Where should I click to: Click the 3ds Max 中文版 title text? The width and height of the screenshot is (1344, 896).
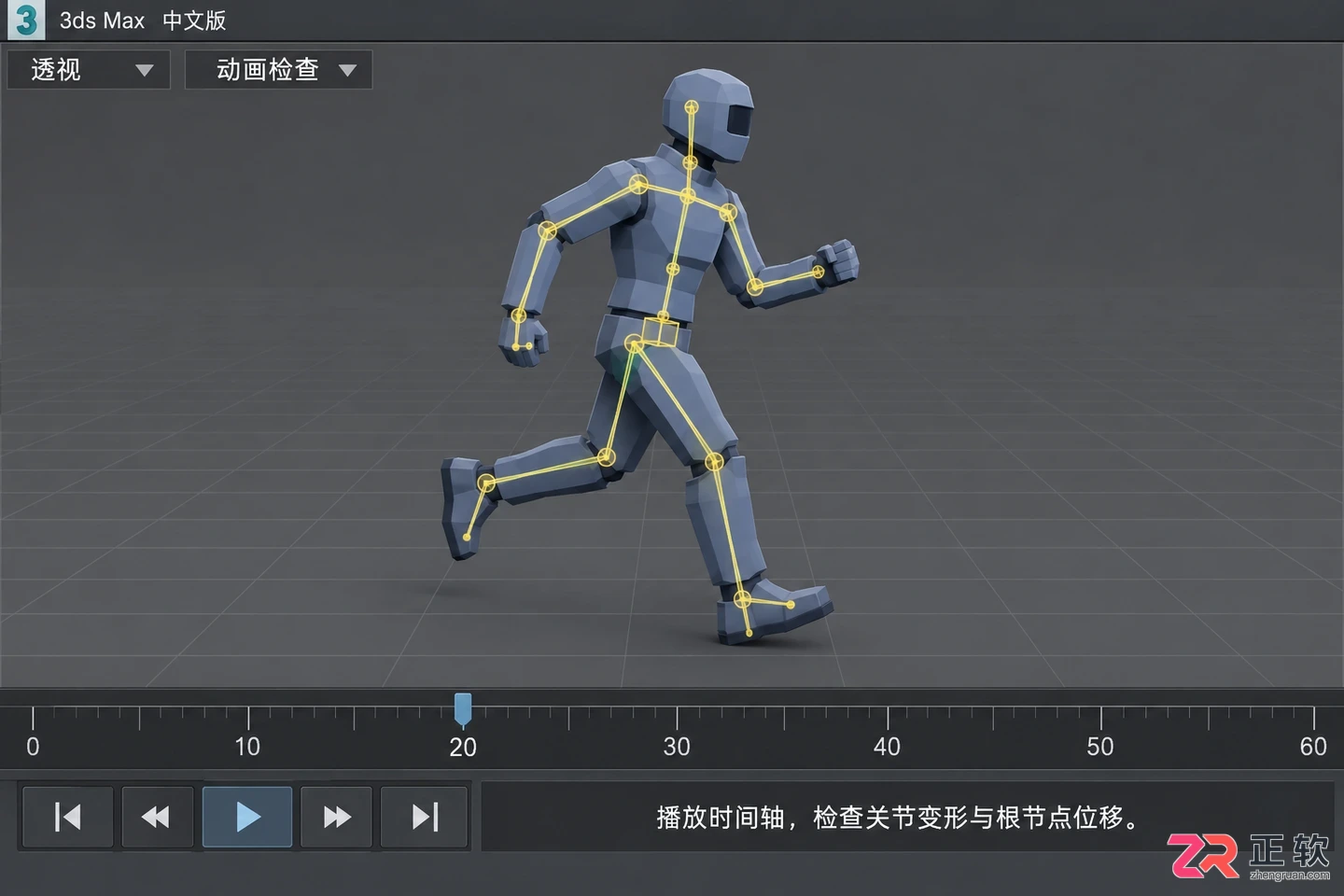click(143, 21)
